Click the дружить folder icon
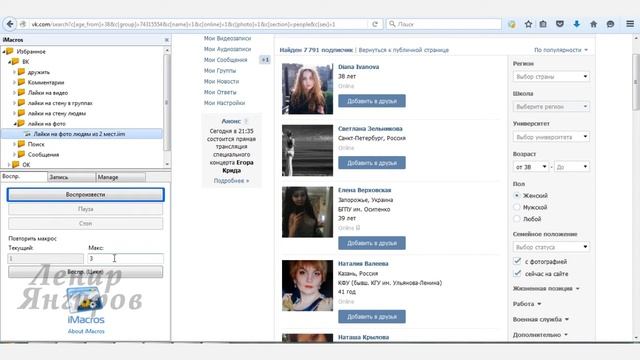 coord(21,72)
